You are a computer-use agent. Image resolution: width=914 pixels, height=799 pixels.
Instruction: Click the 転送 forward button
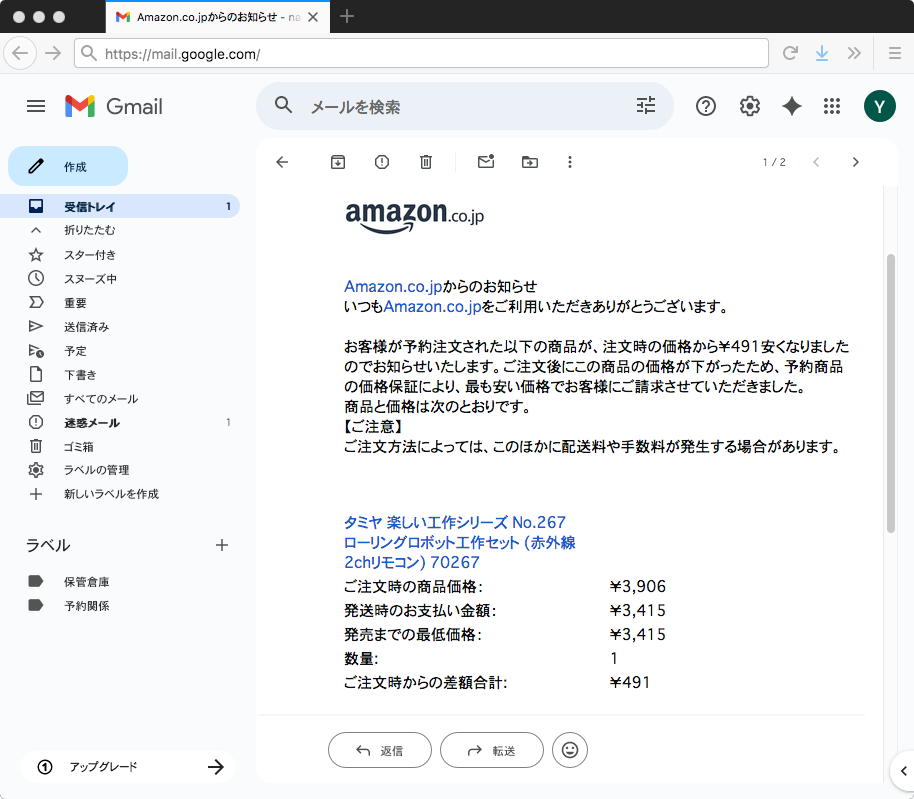tap(491, 750)
